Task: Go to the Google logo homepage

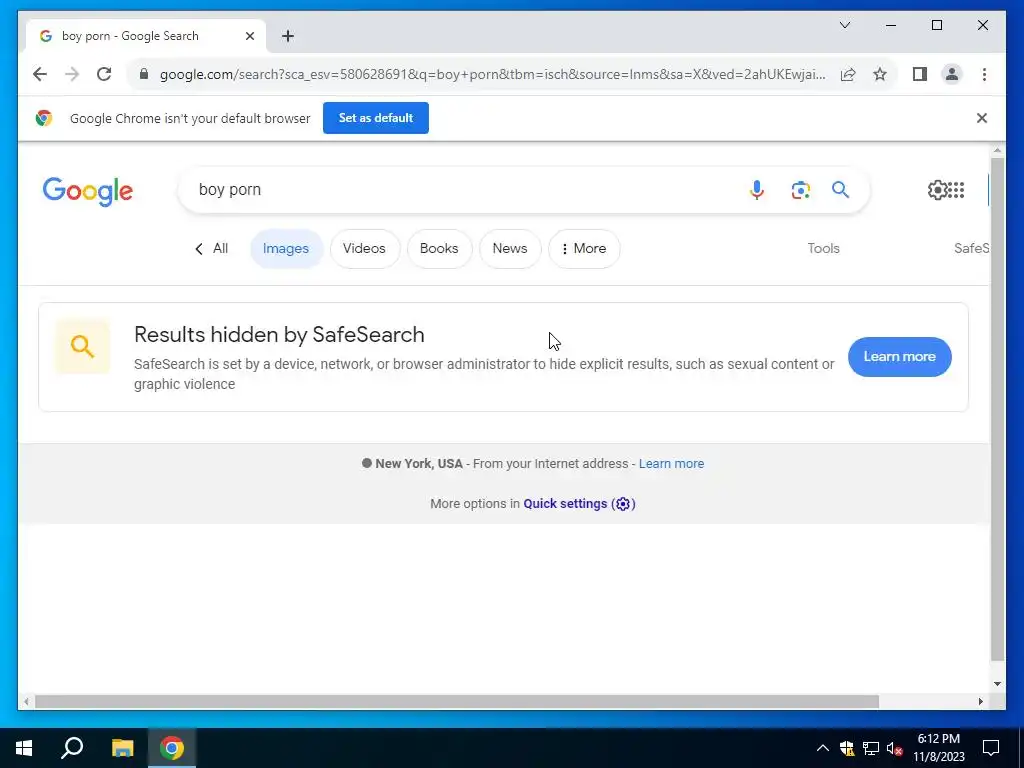Action: click(88, 191)
